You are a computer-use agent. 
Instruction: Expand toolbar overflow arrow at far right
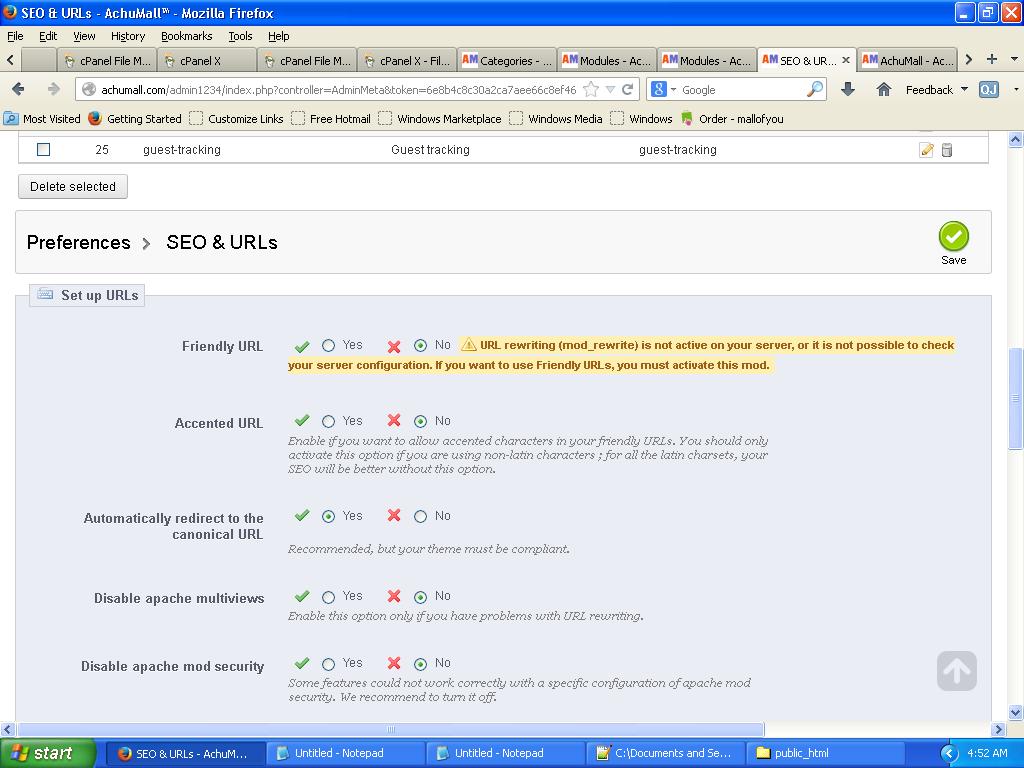click(1016, 89)
